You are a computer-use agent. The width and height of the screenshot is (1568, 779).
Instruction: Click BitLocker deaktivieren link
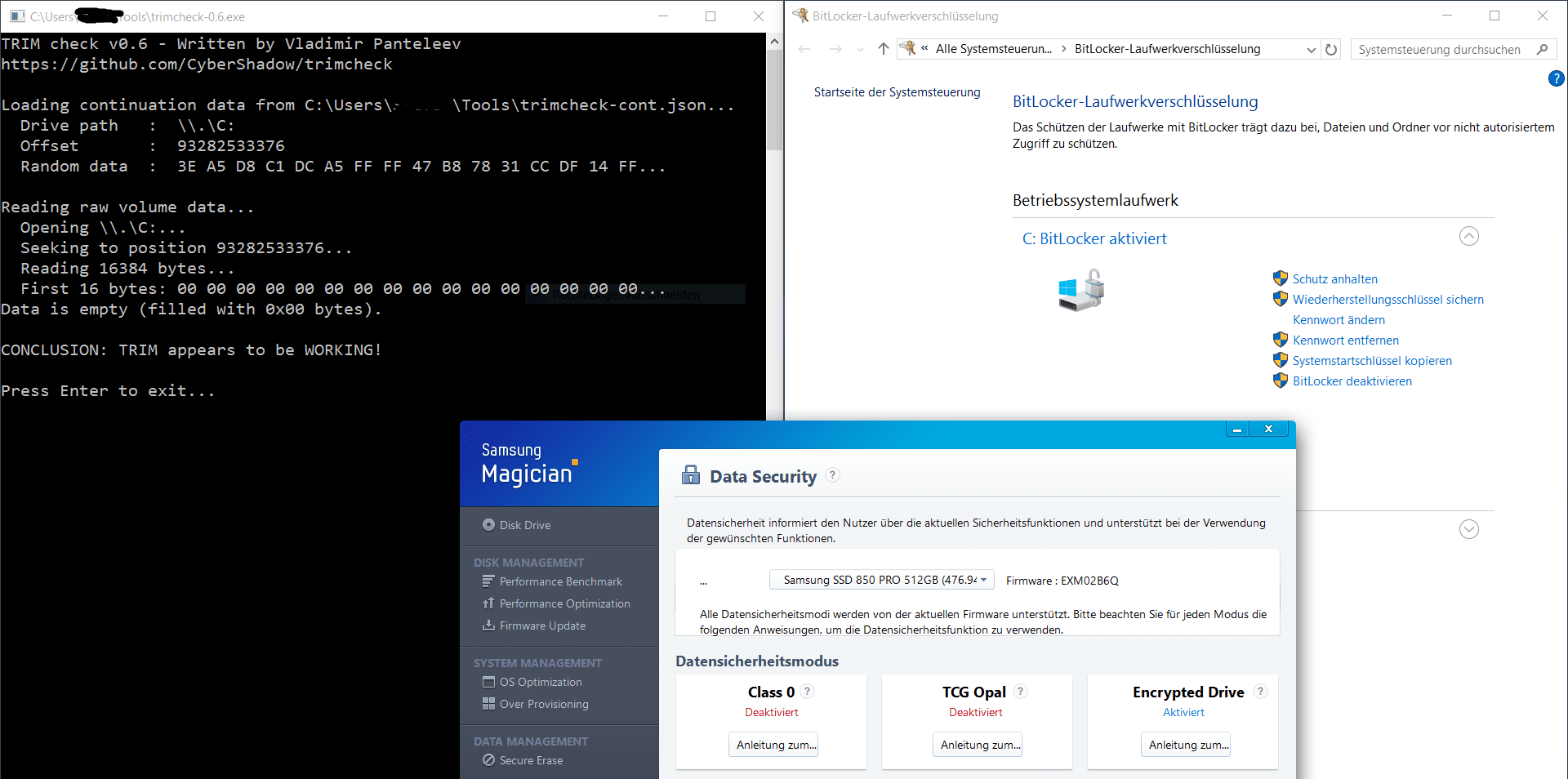(1352, 381)
